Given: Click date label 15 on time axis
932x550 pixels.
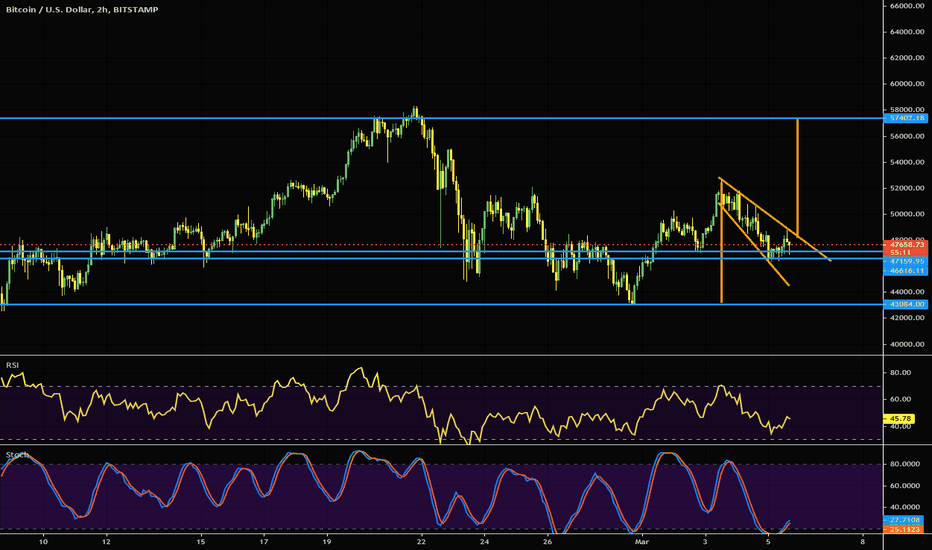Looking at the screenshot, I should tap(201, 542).
